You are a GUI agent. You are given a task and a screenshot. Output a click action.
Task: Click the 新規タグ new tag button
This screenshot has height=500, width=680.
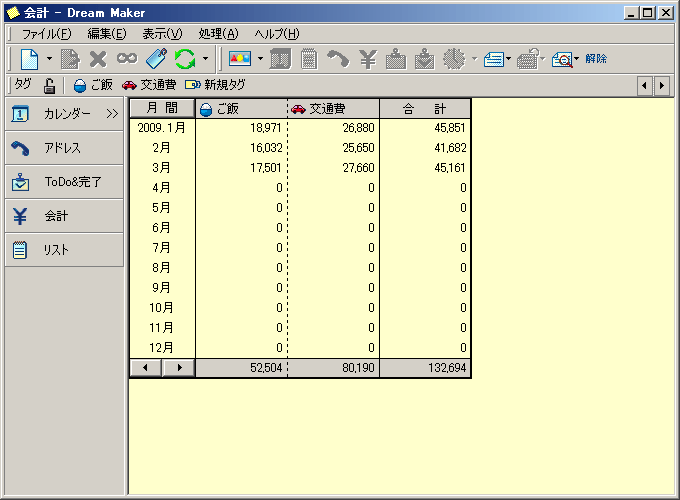pos(215,85)
